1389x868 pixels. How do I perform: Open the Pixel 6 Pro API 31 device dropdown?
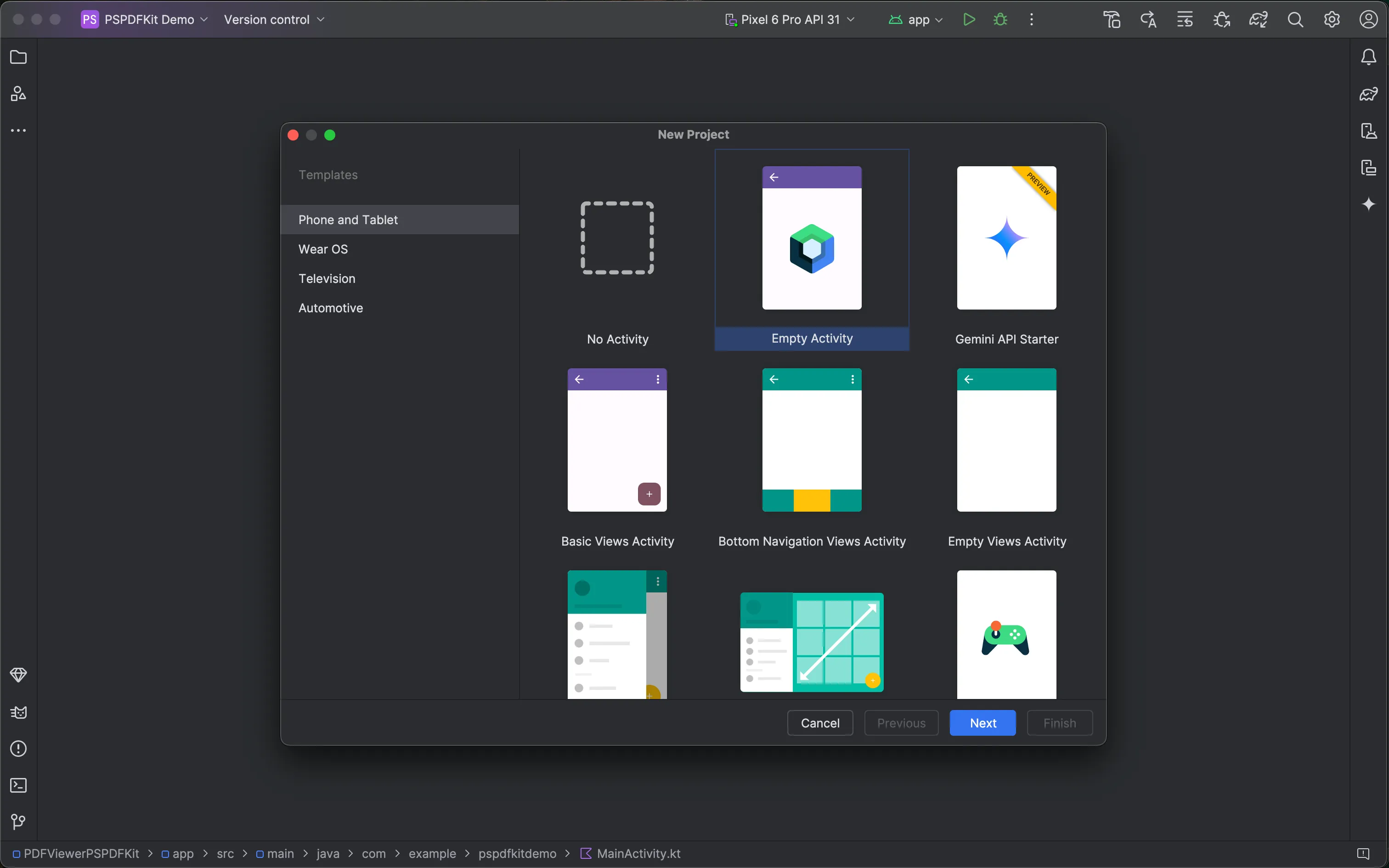pyautogui.click(x=790, y=19)
